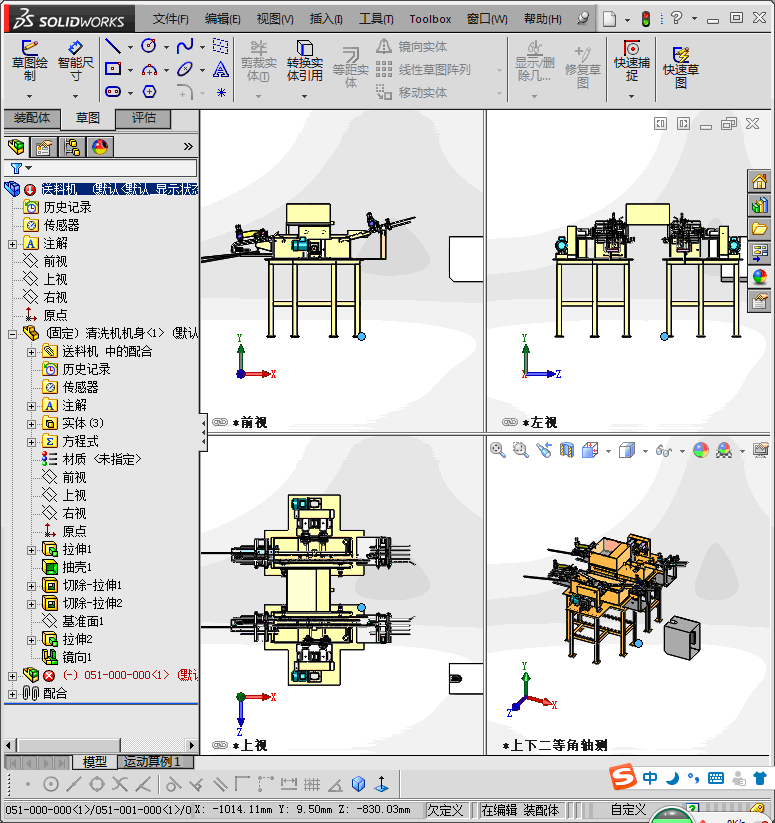
Task: Click the Zoom to Fit icon
Action: coord(497,450)
